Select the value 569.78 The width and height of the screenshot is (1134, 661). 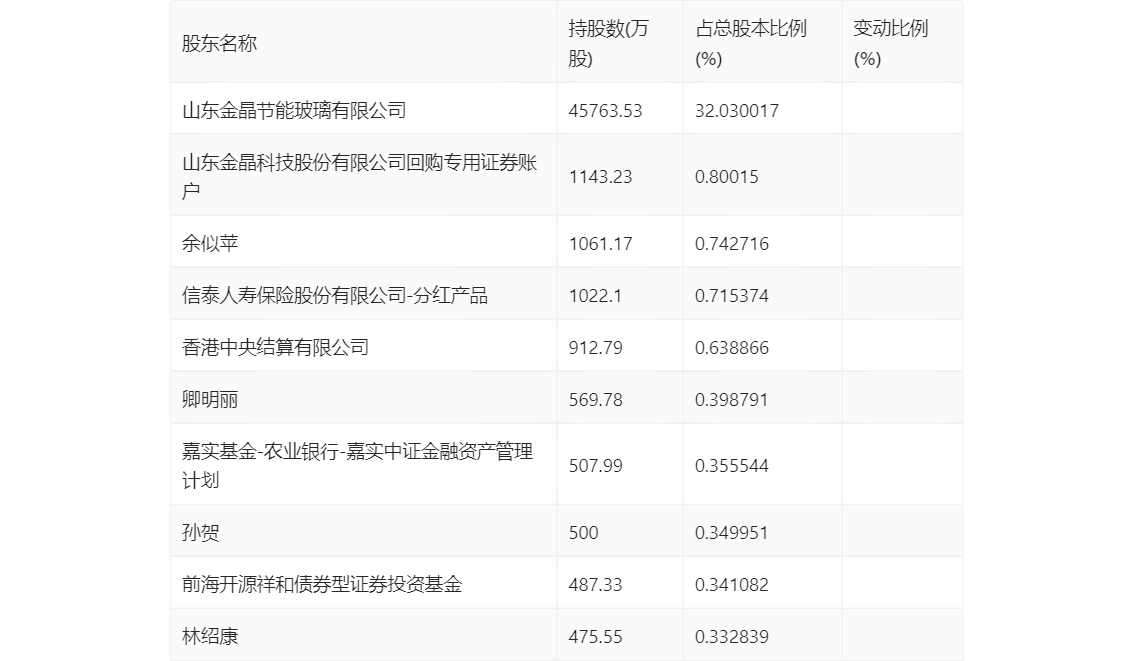pyautogui.click(x=595, y=400)
